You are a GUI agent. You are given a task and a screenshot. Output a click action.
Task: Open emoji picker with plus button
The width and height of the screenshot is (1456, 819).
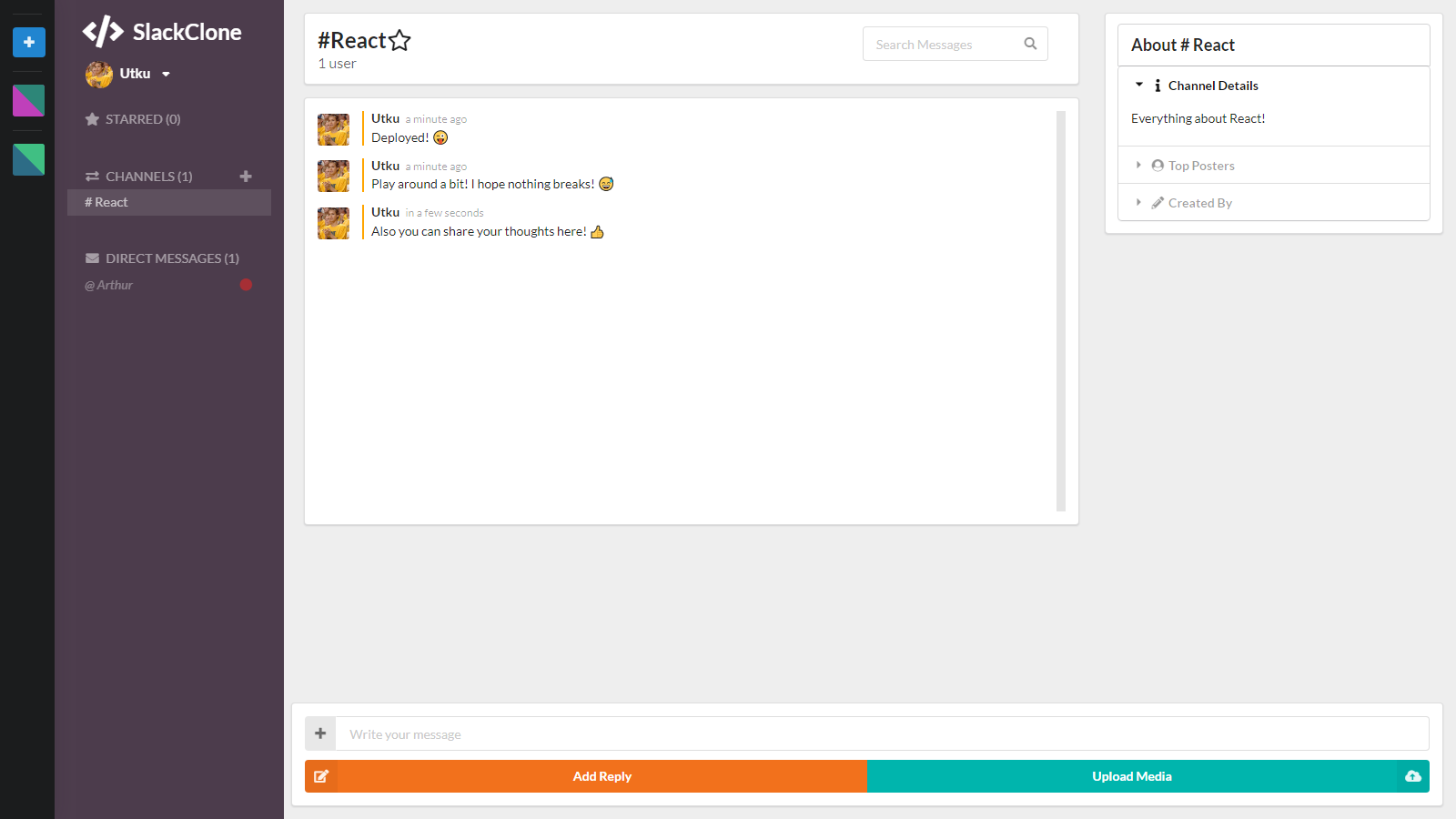click(320, 733)
